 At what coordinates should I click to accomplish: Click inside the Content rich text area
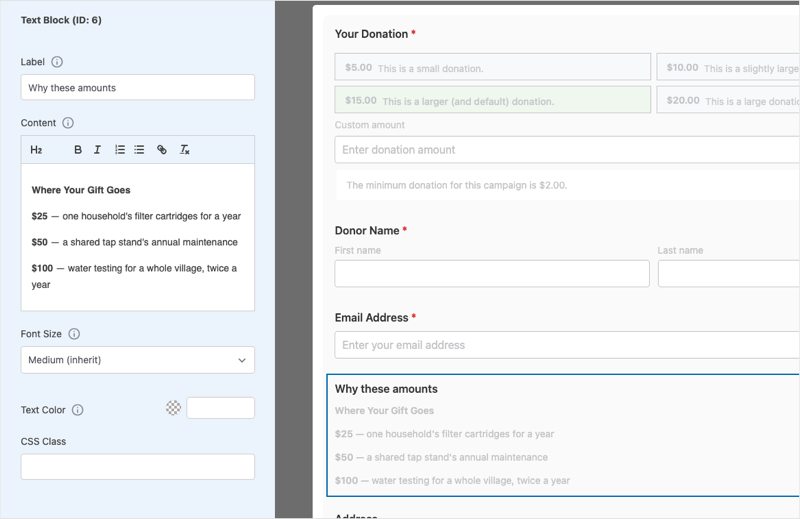click(138, 237)
